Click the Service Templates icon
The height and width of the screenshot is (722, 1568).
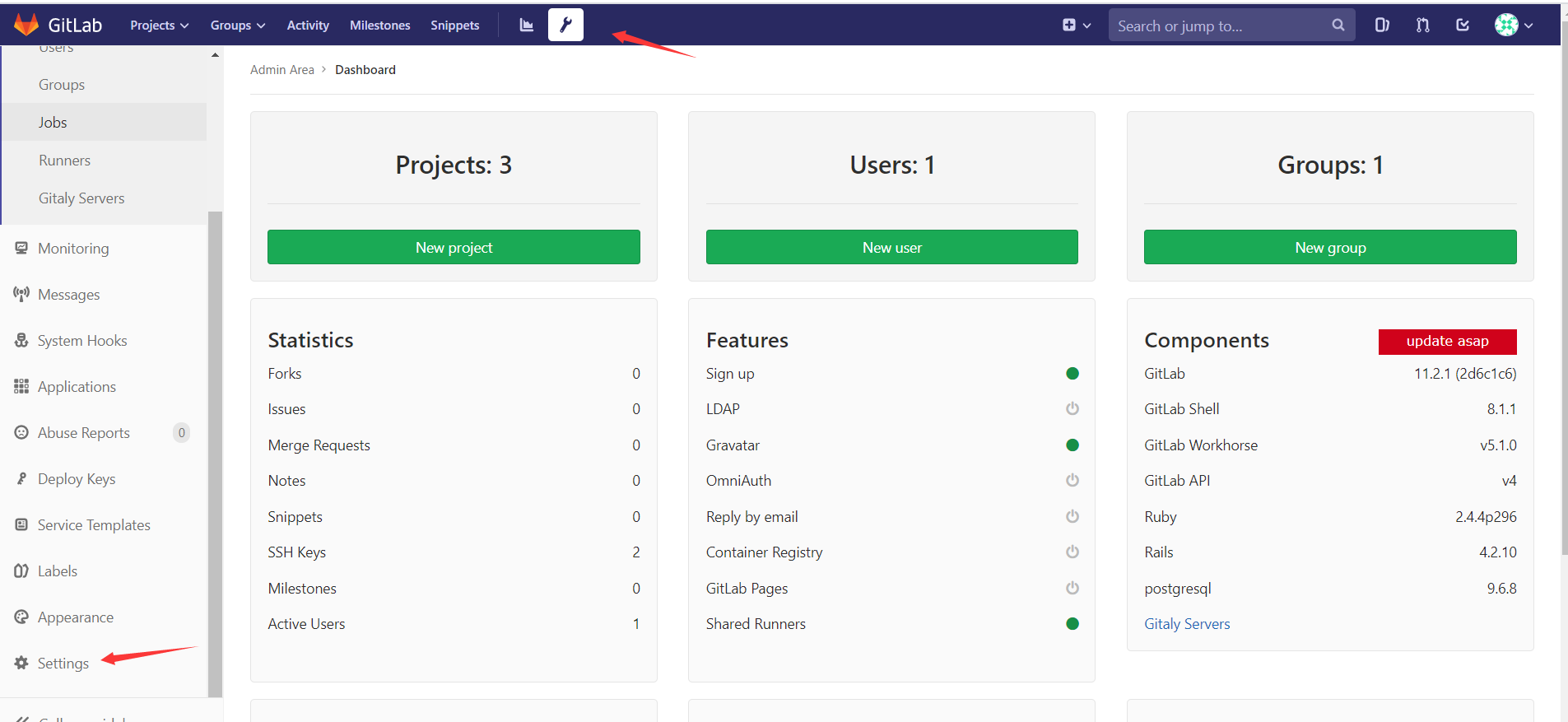pos(21,524)
